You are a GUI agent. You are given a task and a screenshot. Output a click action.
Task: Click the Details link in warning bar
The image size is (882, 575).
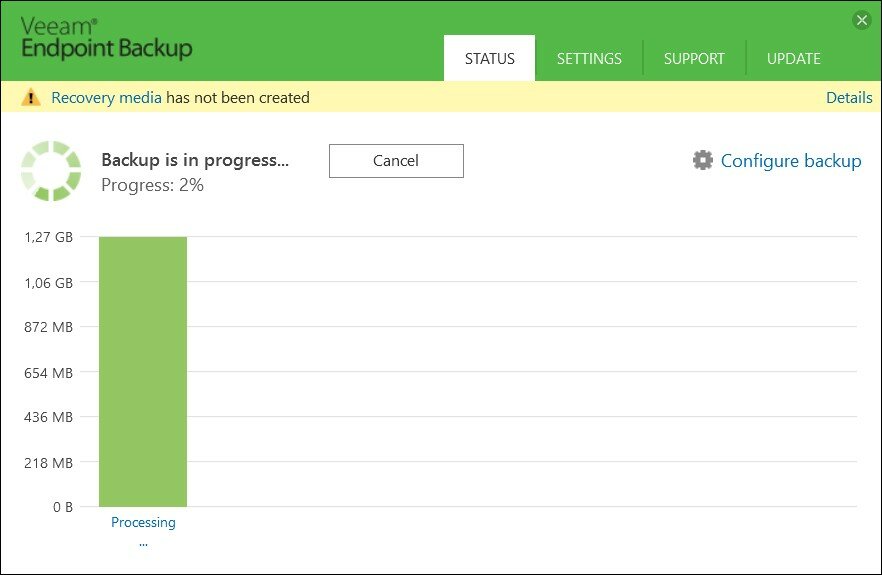click(x=849, y=98)
